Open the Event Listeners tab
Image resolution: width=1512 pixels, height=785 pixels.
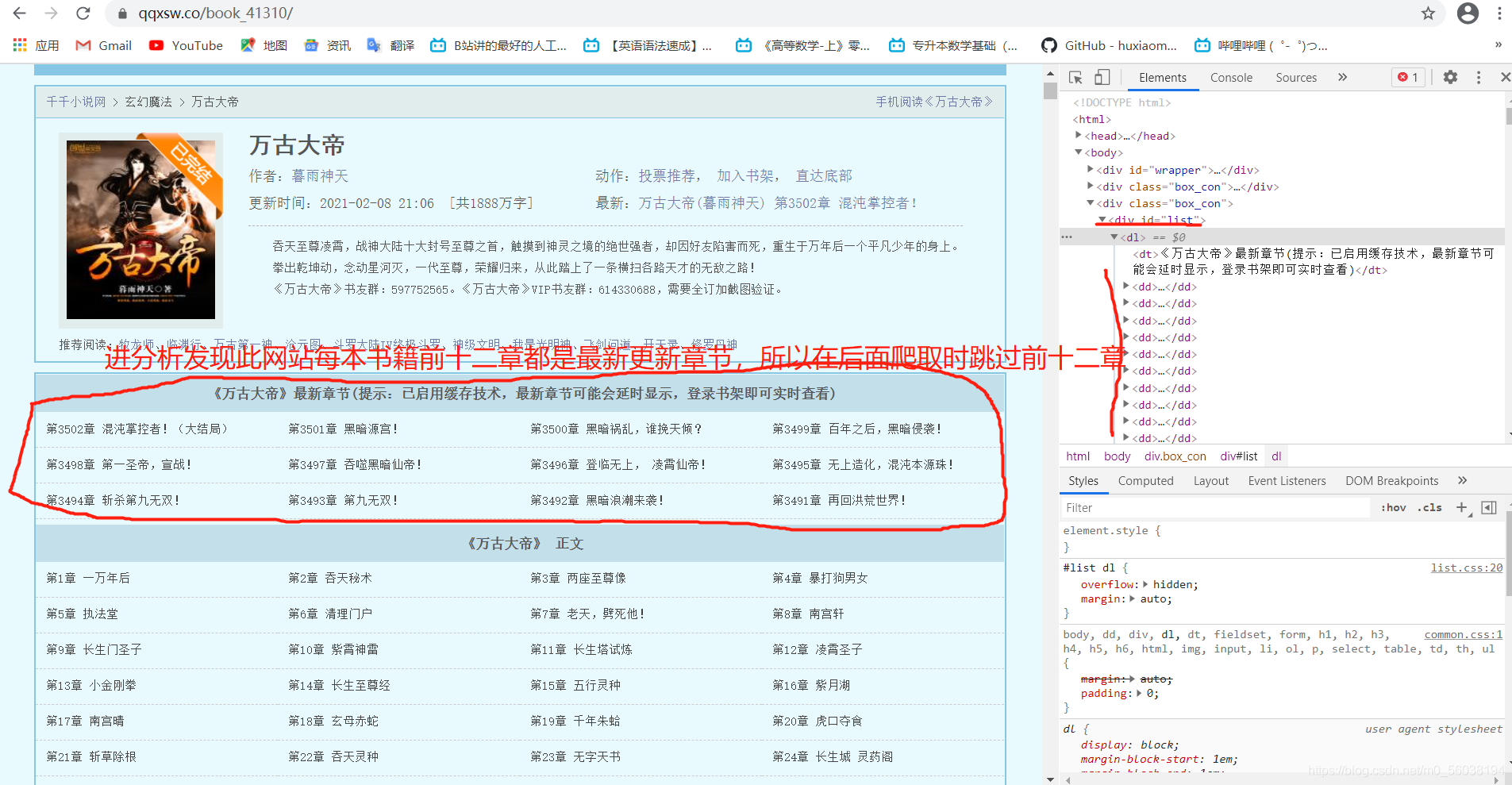(x=1287, y=480)
